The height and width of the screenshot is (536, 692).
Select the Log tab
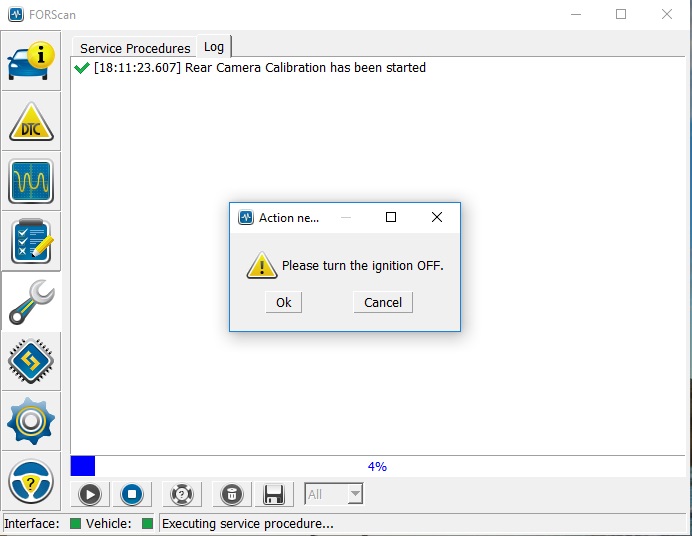coord(214,46)
